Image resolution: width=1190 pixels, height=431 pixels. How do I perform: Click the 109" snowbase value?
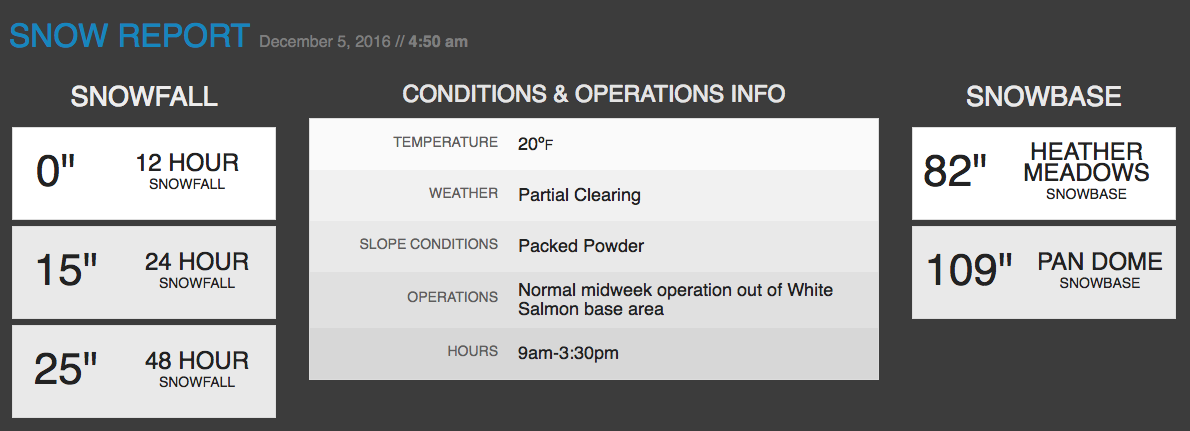pos(970,271)
